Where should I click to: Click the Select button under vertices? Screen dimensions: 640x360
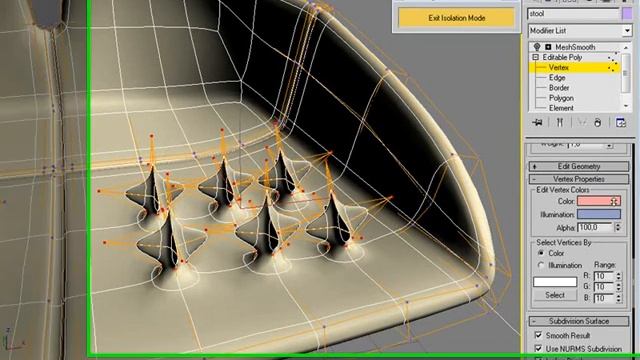coord(555,295)
